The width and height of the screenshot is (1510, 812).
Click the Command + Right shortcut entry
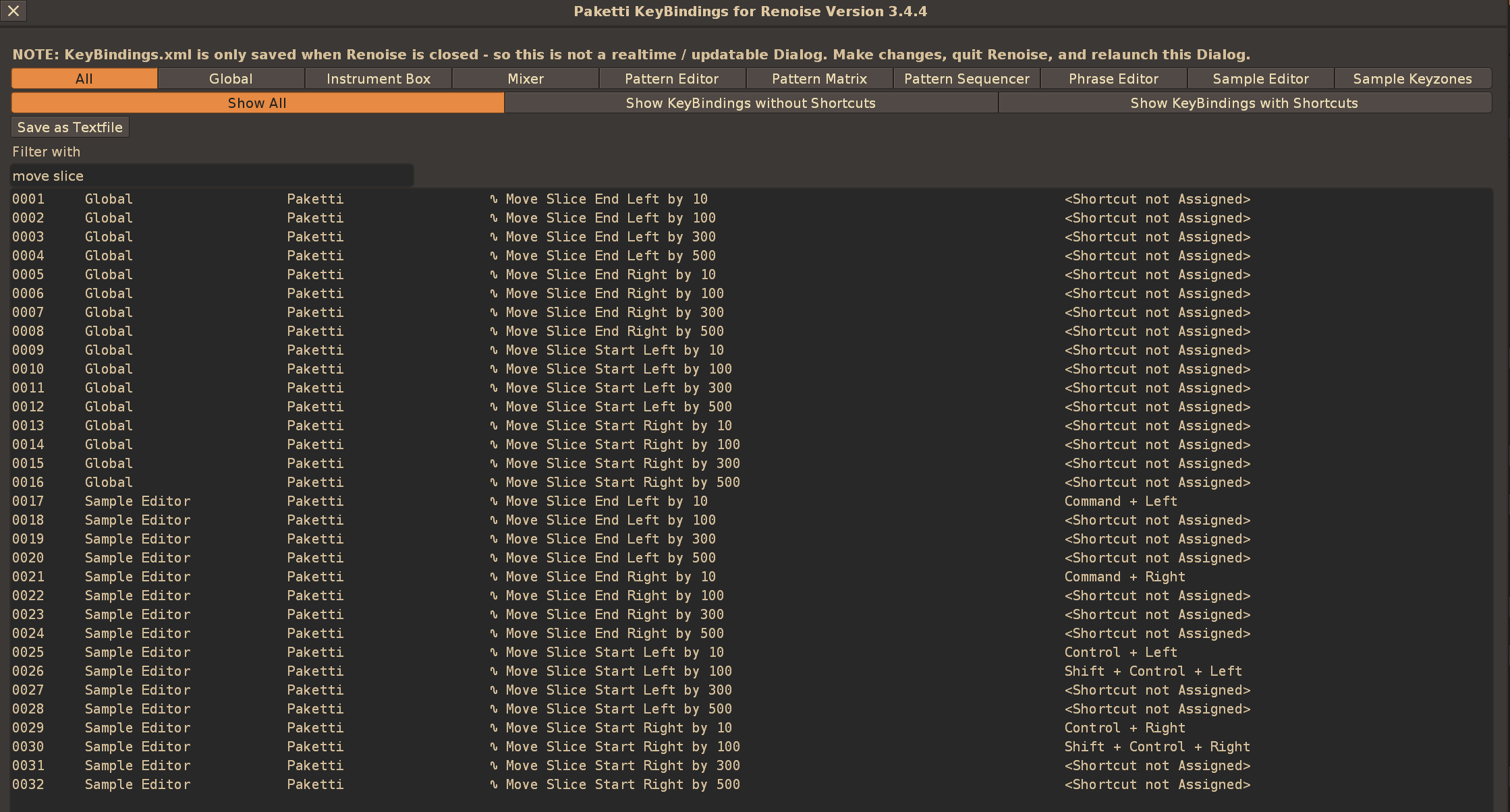[1124, 577]
